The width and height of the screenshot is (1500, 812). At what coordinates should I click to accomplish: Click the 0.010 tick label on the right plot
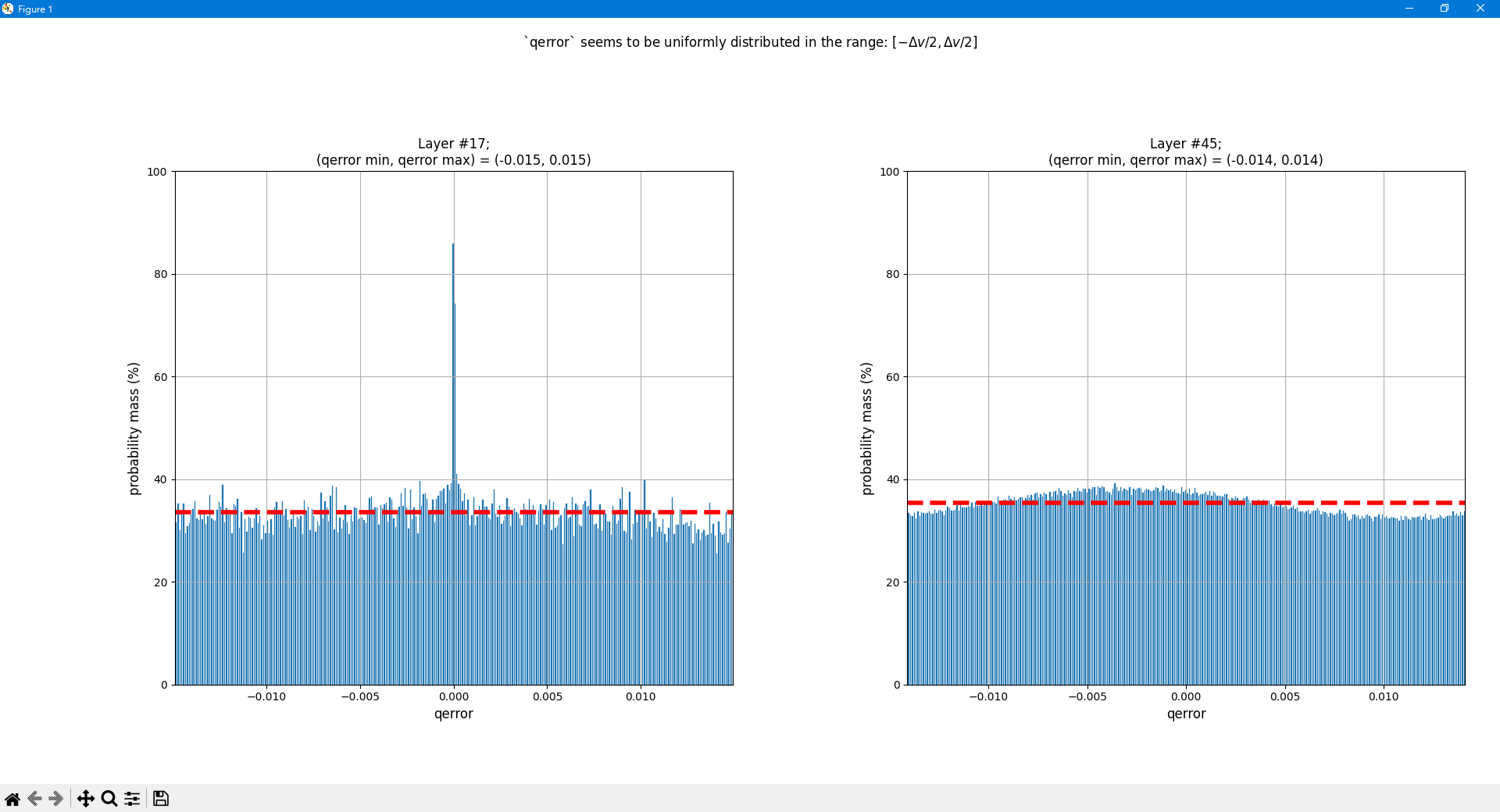coord(1384,696)
